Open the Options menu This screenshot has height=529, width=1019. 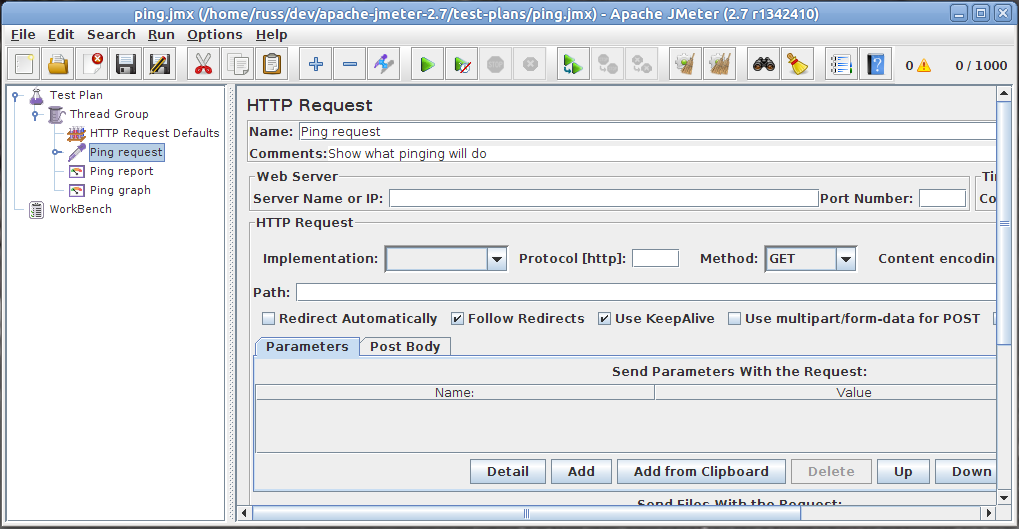[x=214, y=34]
